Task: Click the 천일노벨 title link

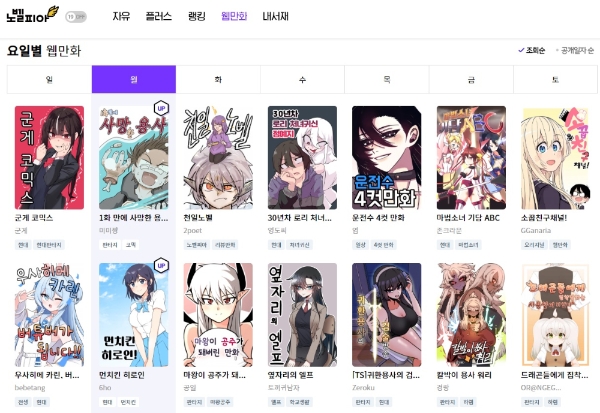Action: (x=198, y=218)
